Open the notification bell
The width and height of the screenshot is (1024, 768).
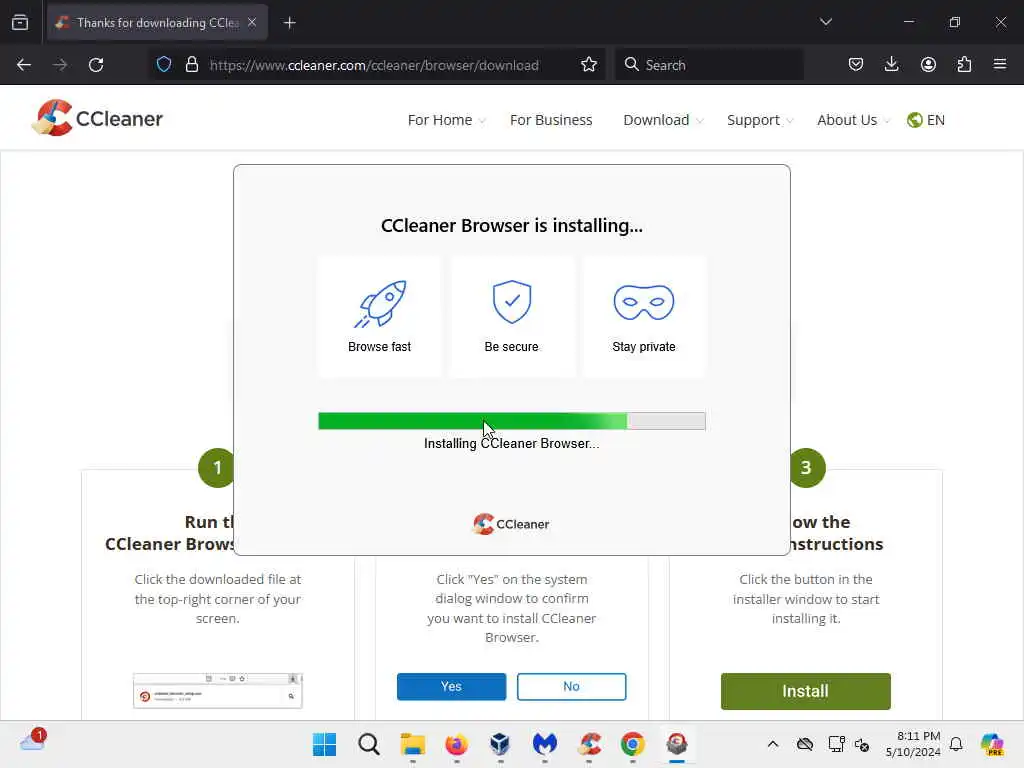pos(956,744)
